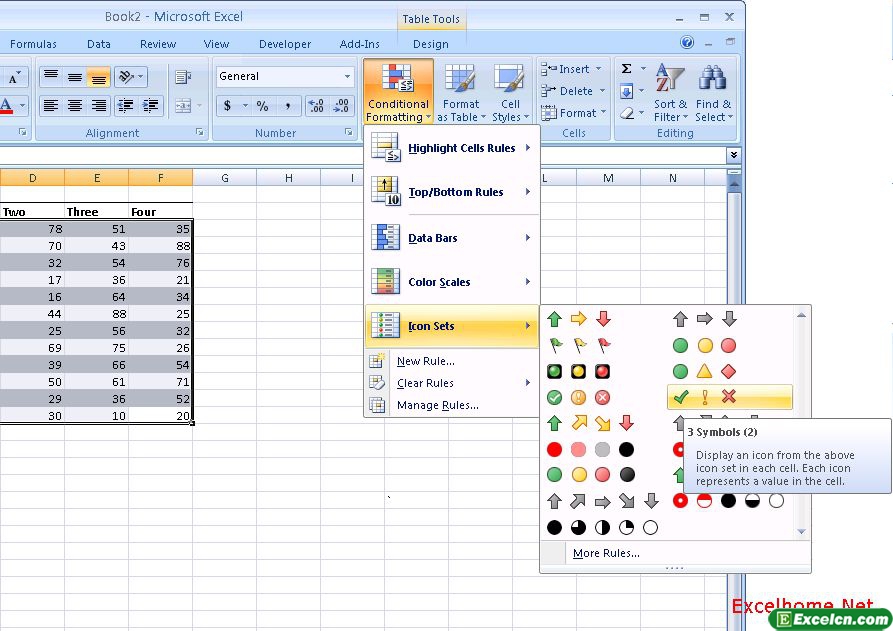Open Top/Bottom Rules submenu
The height and width of the screenshot is (631, 893).
point(452,192)
